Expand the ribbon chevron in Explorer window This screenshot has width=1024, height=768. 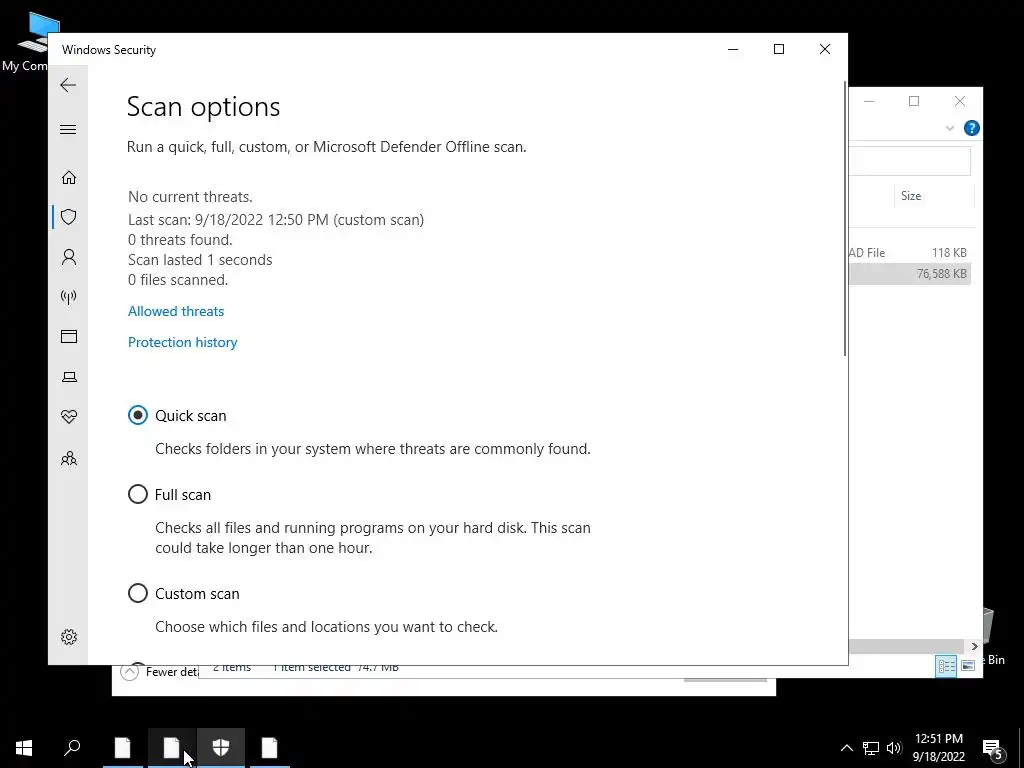[950, 128]
